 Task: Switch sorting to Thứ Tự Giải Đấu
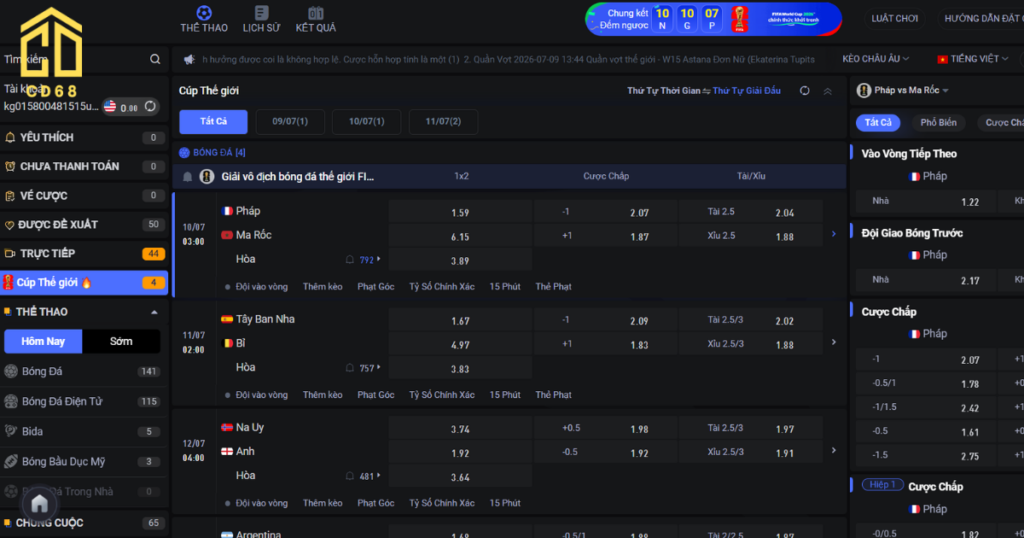coord(746,91)
